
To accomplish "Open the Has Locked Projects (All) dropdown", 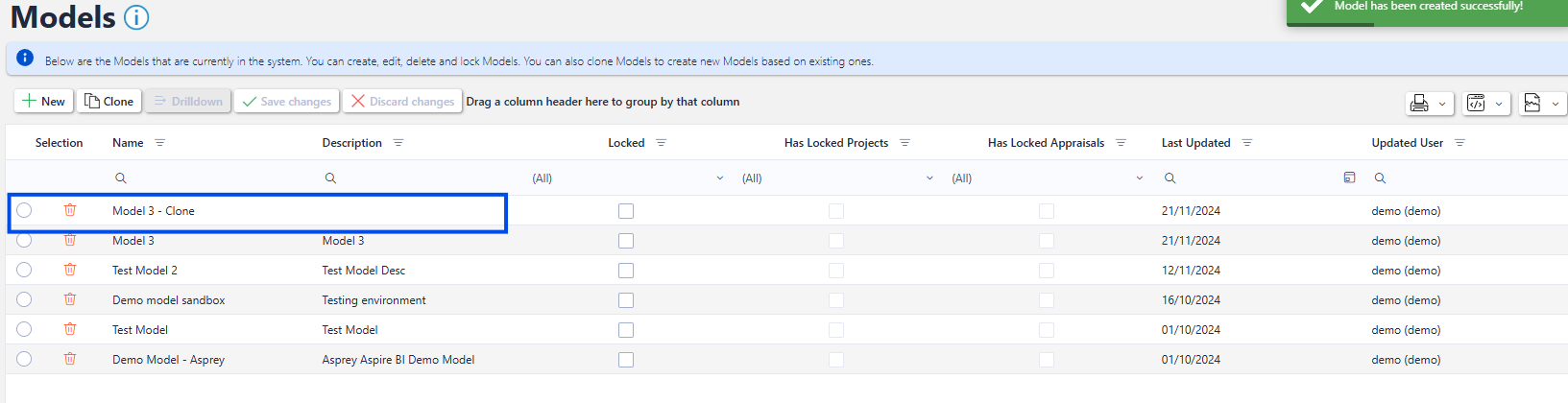I will pyautogui.click(x=929, y=178).
